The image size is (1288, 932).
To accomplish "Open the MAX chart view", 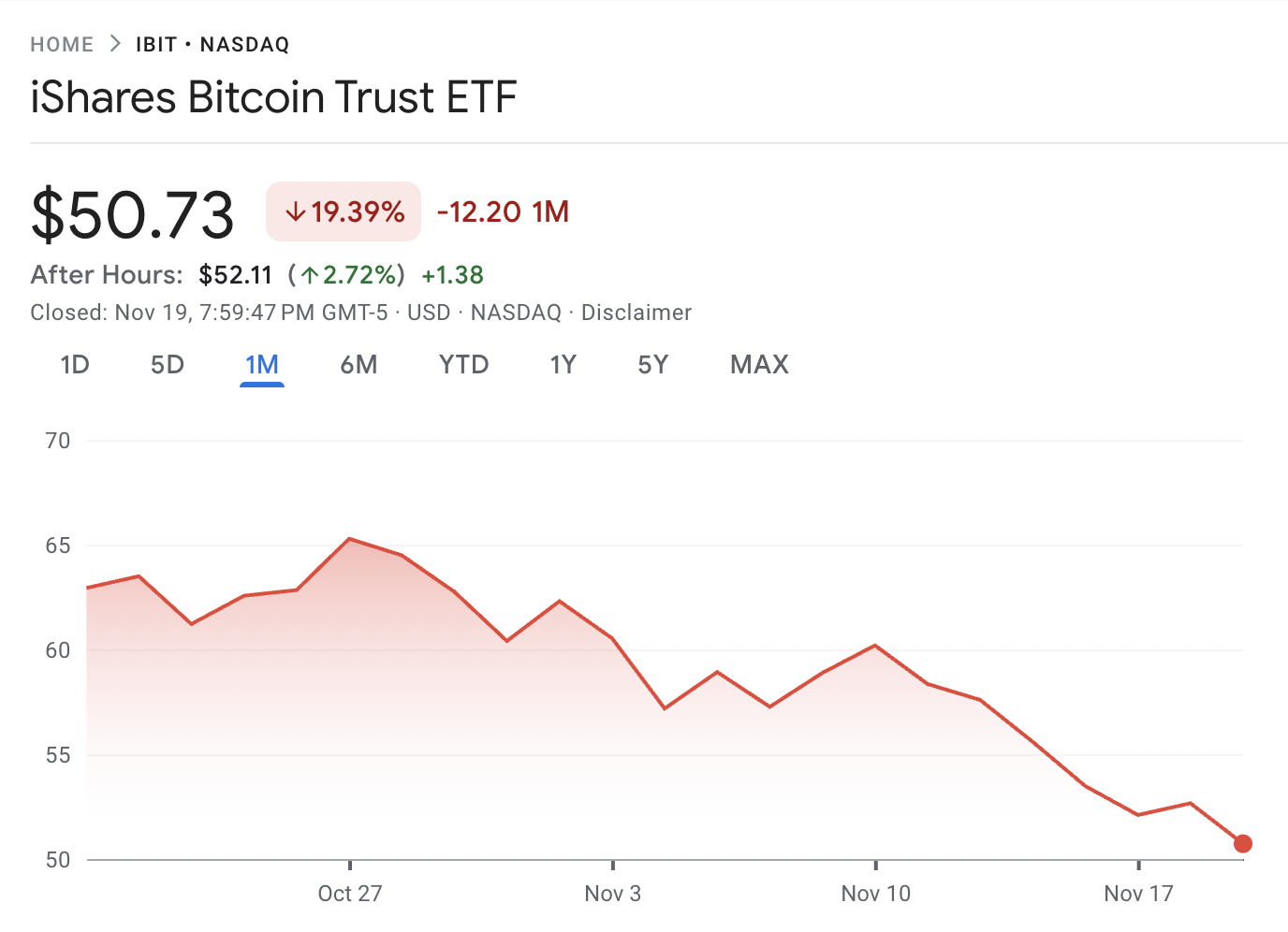I will pos(759,365).
